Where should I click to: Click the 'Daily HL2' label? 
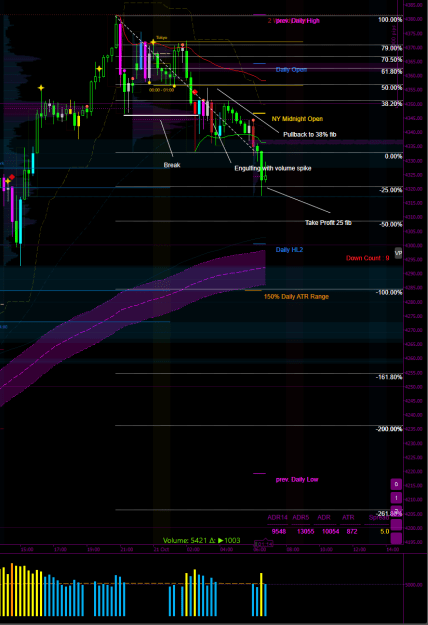click(289, 250)
